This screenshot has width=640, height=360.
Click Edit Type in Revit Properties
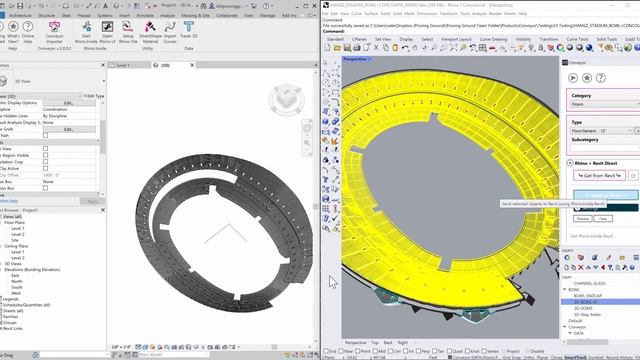coord(94,96)
